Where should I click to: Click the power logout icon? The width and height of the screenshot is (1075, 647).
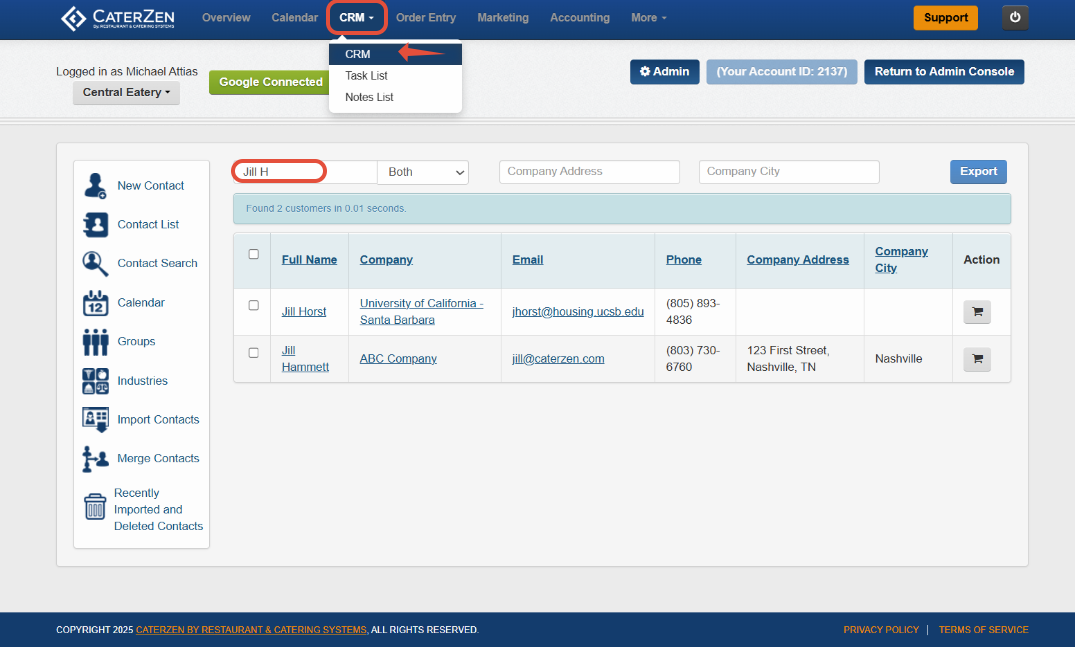click(1015, 18)
